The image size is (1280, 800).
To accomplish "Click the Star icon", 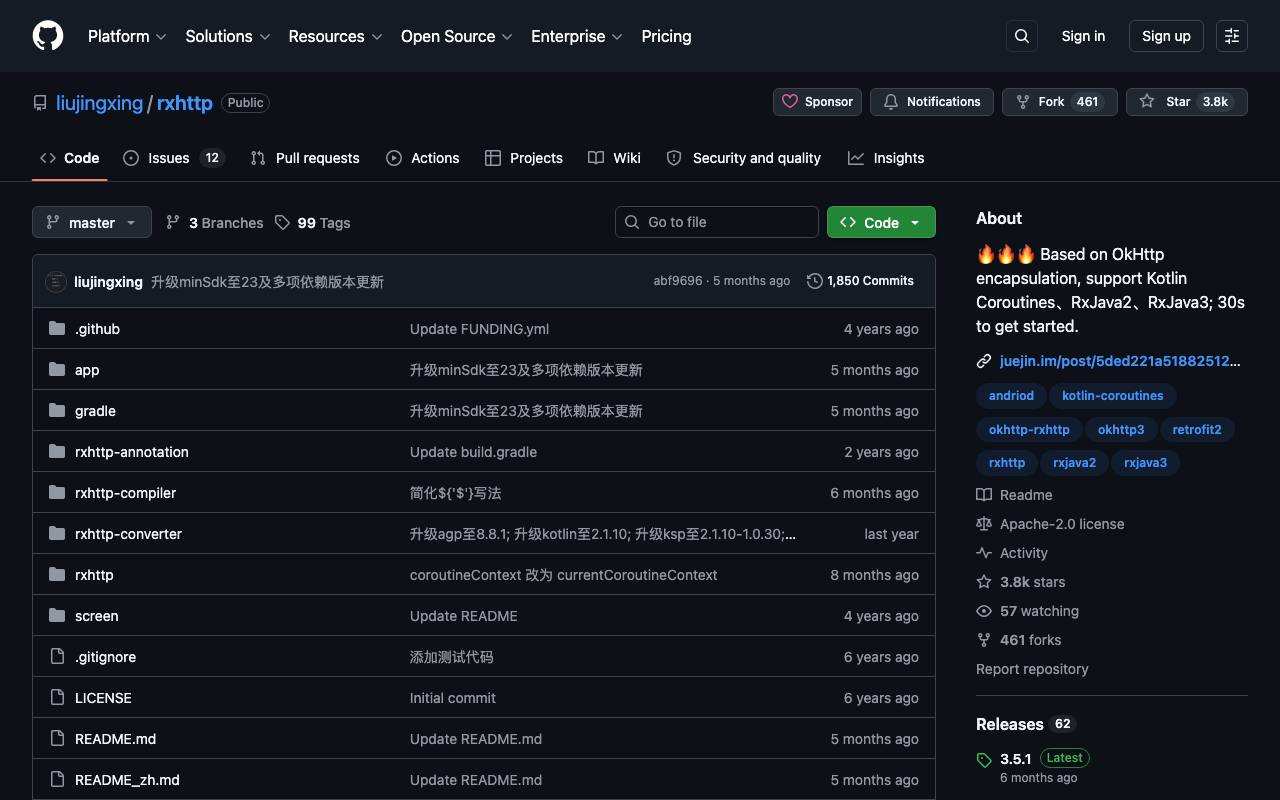I will pos(1147,102).
